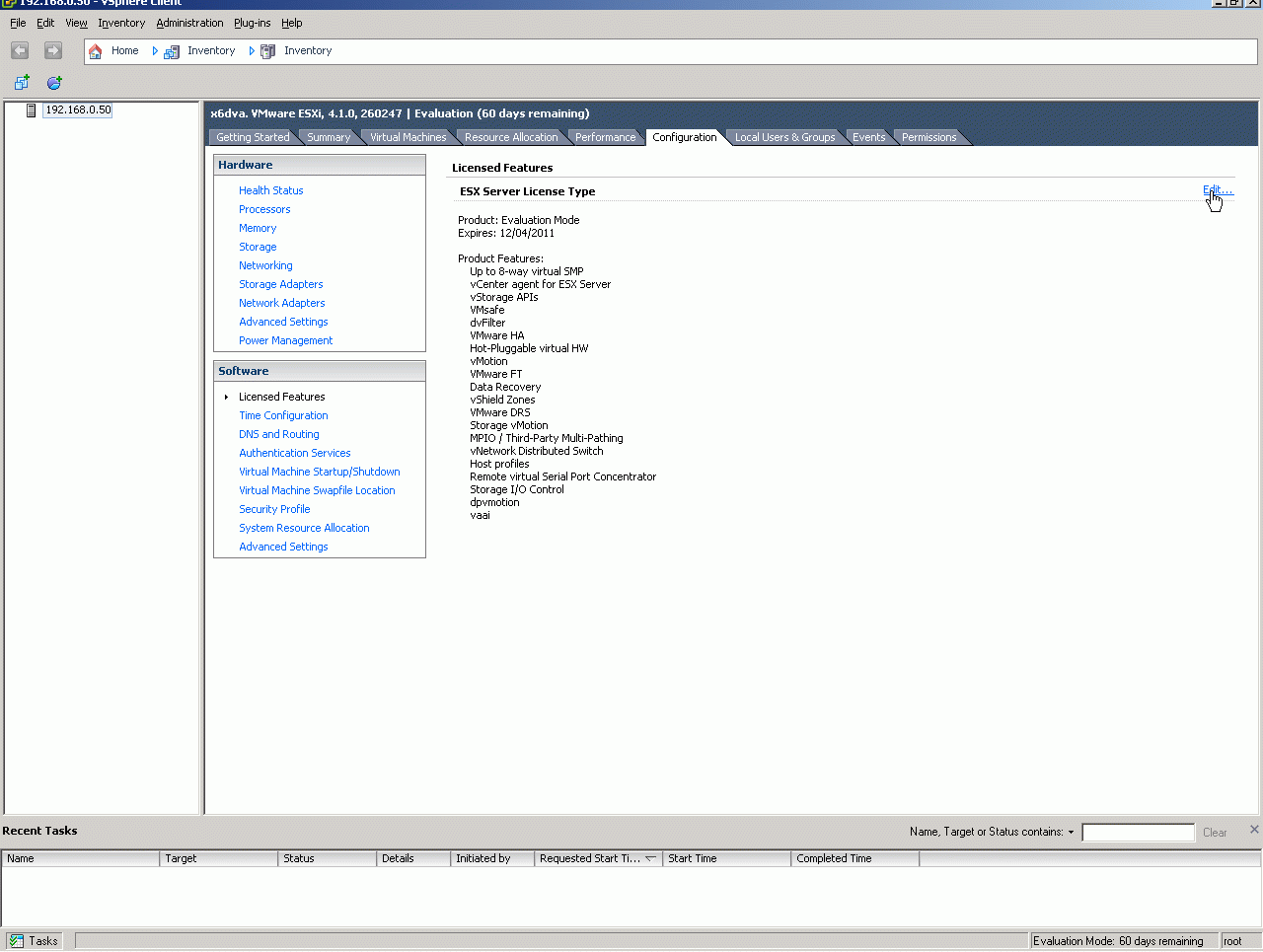Select the 192.168.0.50 host tree item
1263x952 pixels.
[78, 110]
